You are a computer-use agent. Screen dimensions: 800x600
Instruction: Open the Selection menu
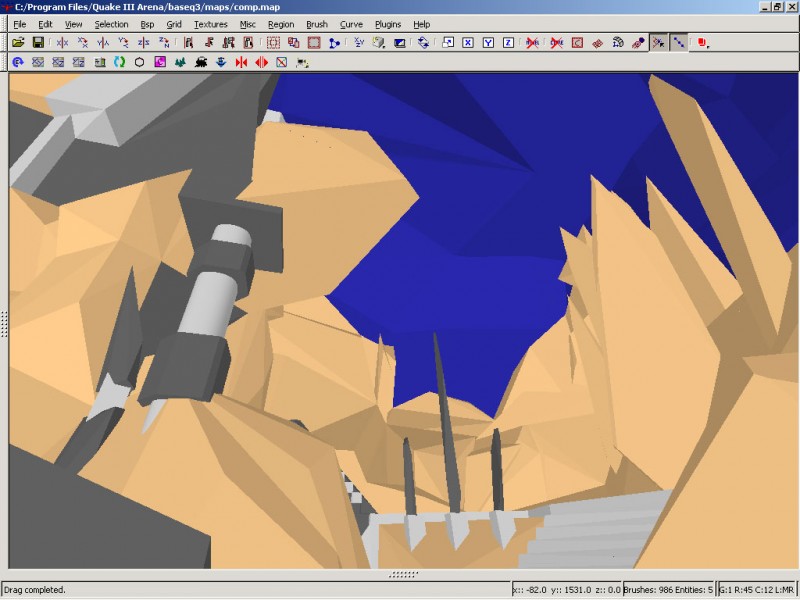(111, 24)
